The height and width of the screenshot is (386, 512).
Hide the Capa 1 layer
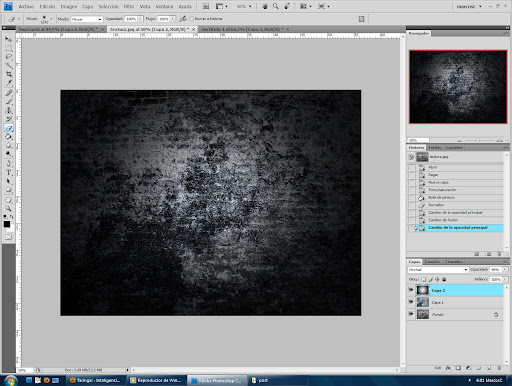click(x=411, y=302)
